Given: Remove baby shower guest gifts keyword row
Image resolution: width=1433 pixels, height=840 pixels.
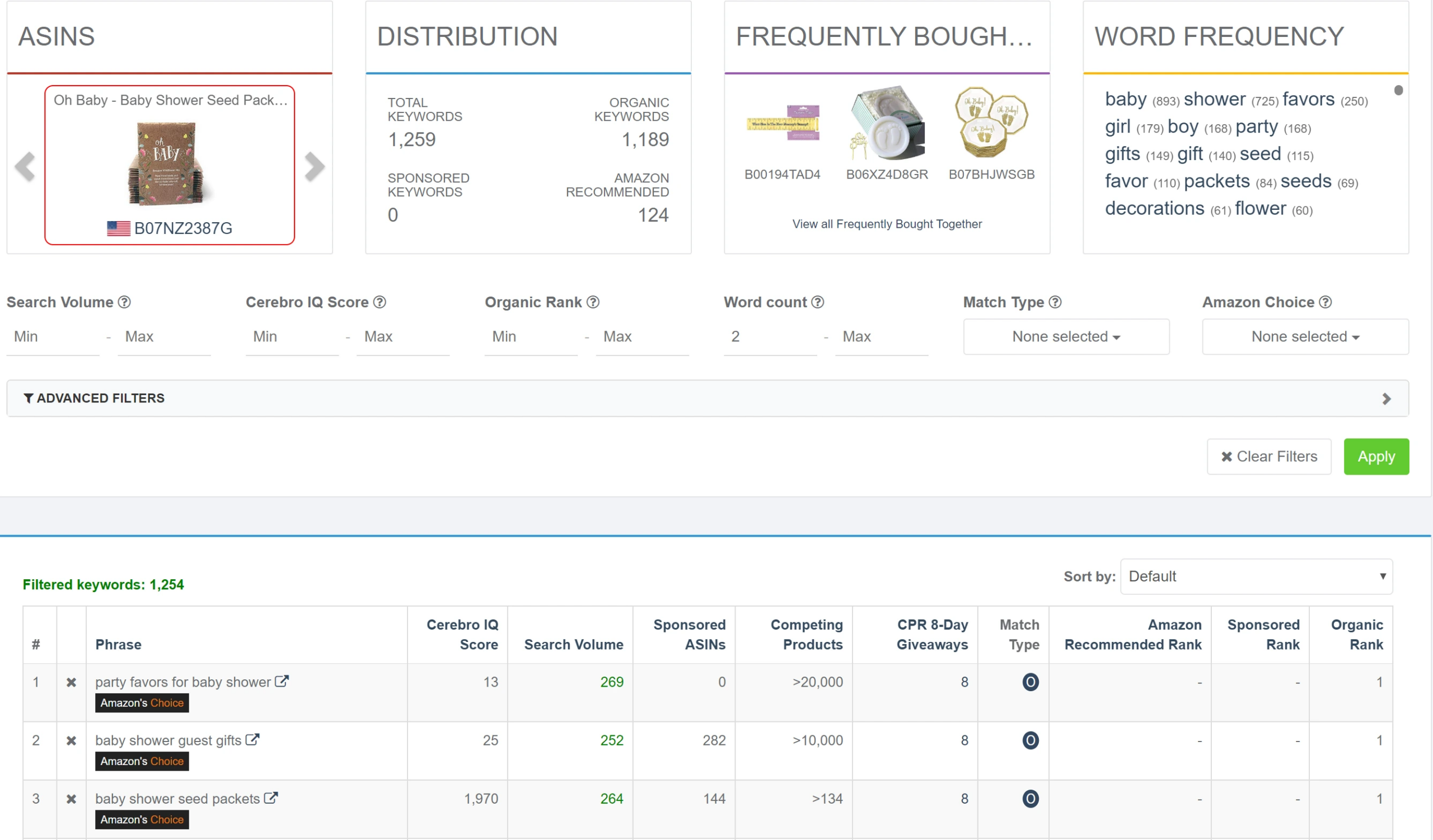Looking at the screenshot, I should (x=71, y=740).
